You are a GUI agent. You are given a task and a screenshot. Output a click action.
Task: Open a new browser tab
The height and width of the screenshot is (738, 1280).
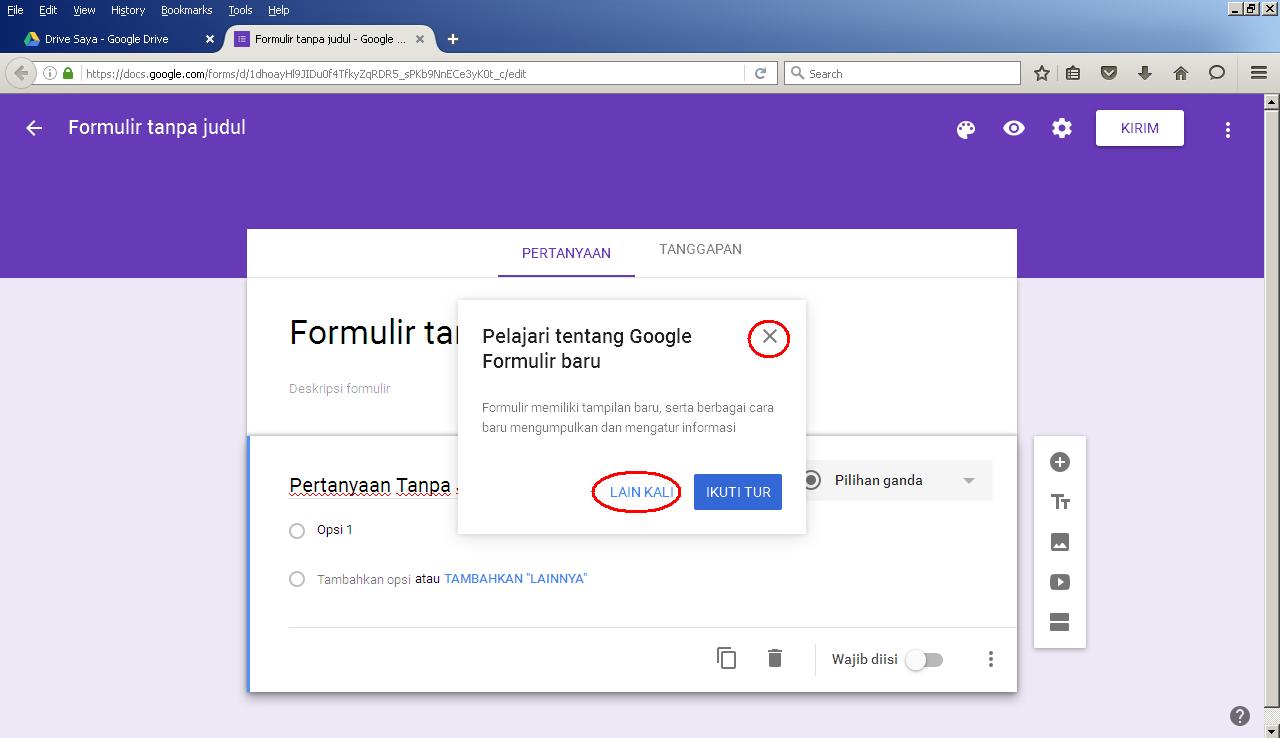(x=453, y=39)
